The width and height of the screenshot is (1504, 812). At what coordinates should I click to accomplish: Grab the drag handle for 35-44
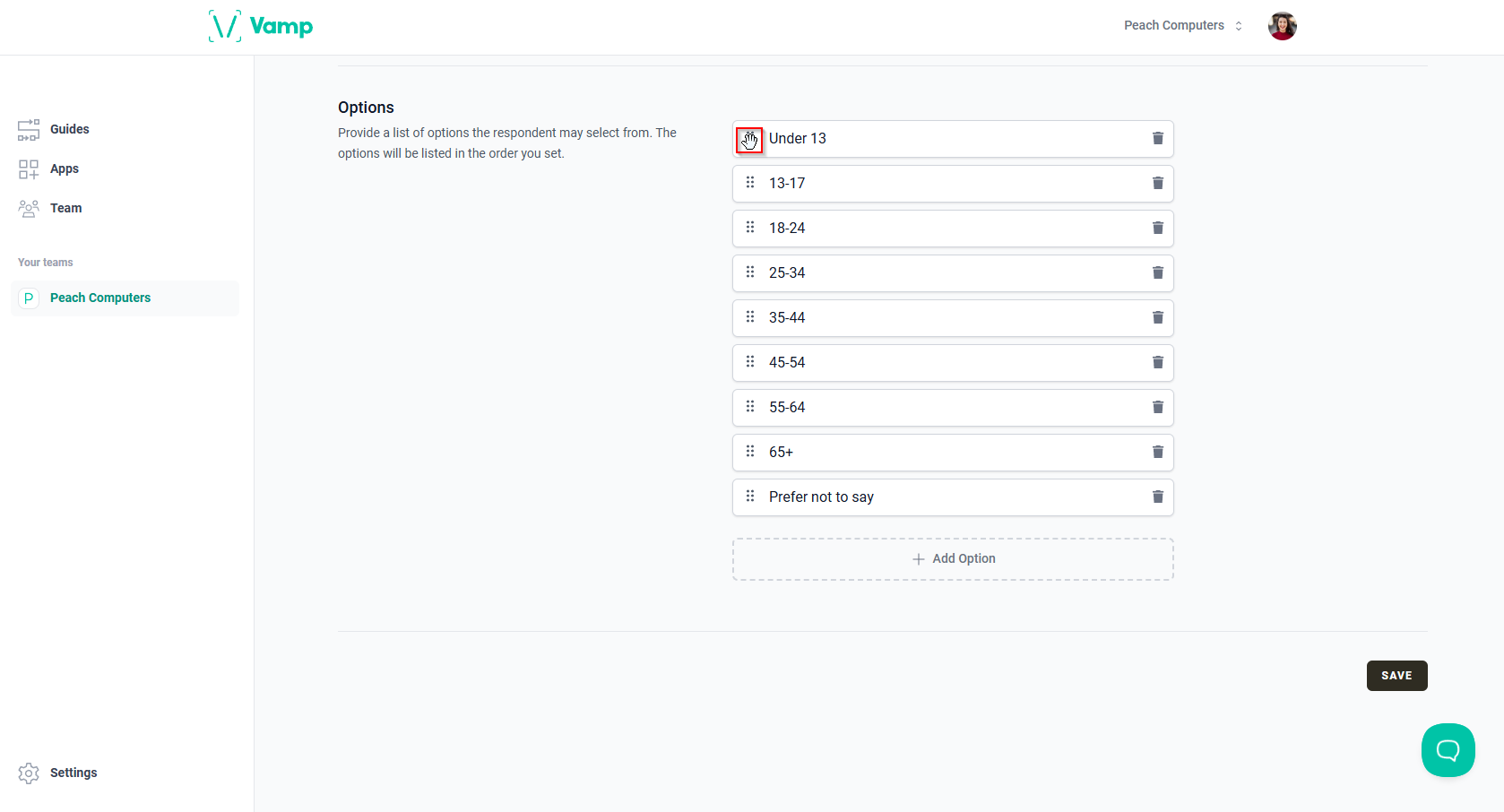(750, 317)
